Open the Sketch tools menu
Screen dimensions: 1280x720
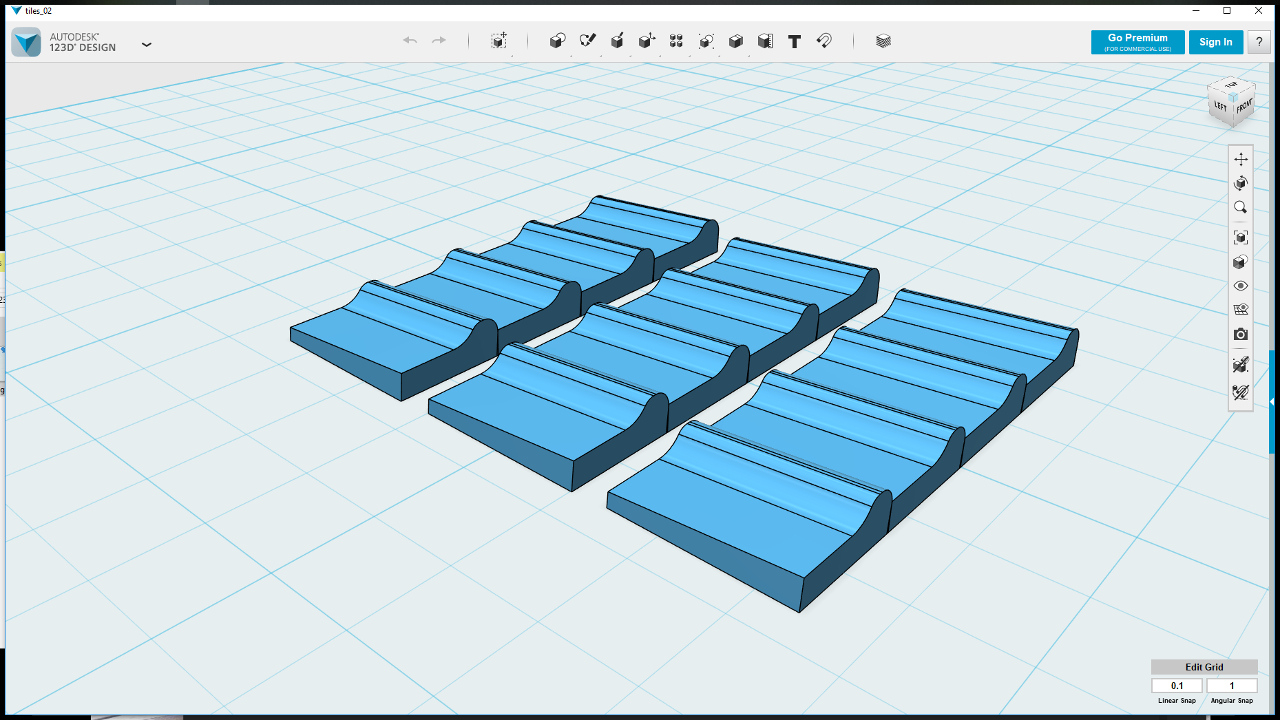click(x=588, y=41)
